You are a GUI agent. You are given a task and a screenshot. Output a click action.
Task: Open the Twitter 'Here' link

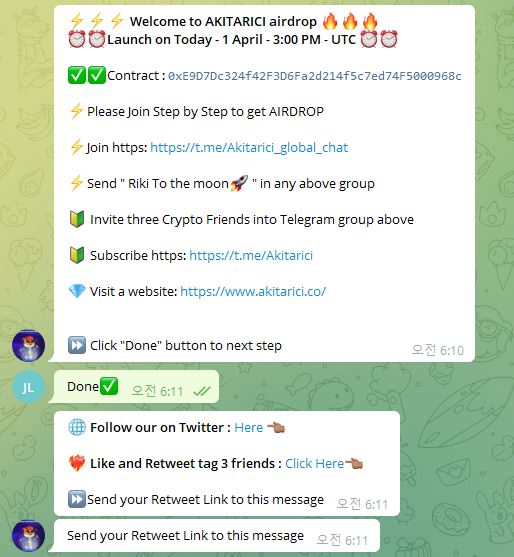(249, 427)
